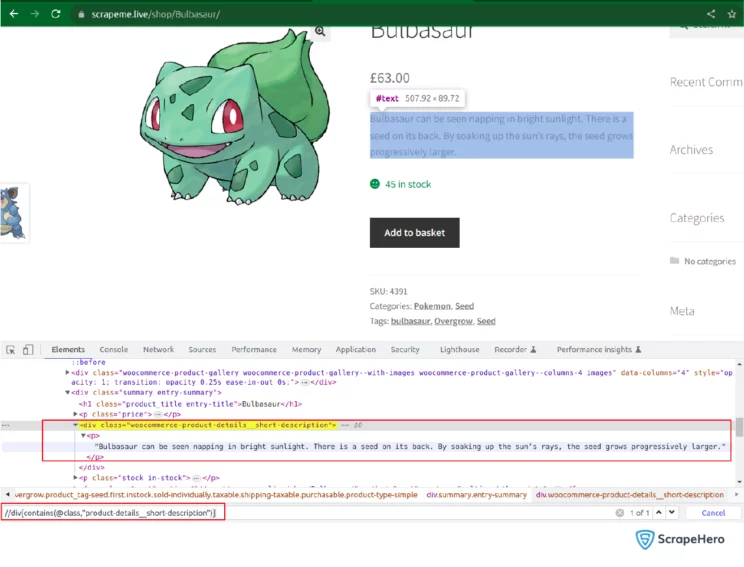Click the main Bulbasaur product image
Viewport: 744px width, 567px height.
point(235,117)
